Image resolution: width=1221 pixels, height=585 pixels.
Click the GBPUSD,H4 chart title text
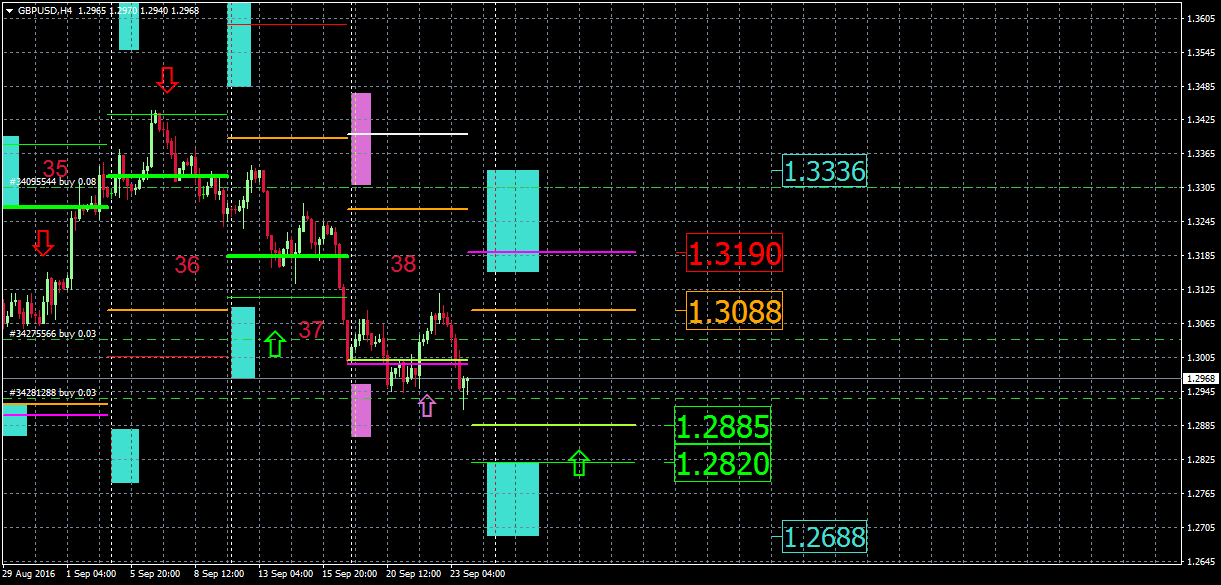click(x=44, y=10)
